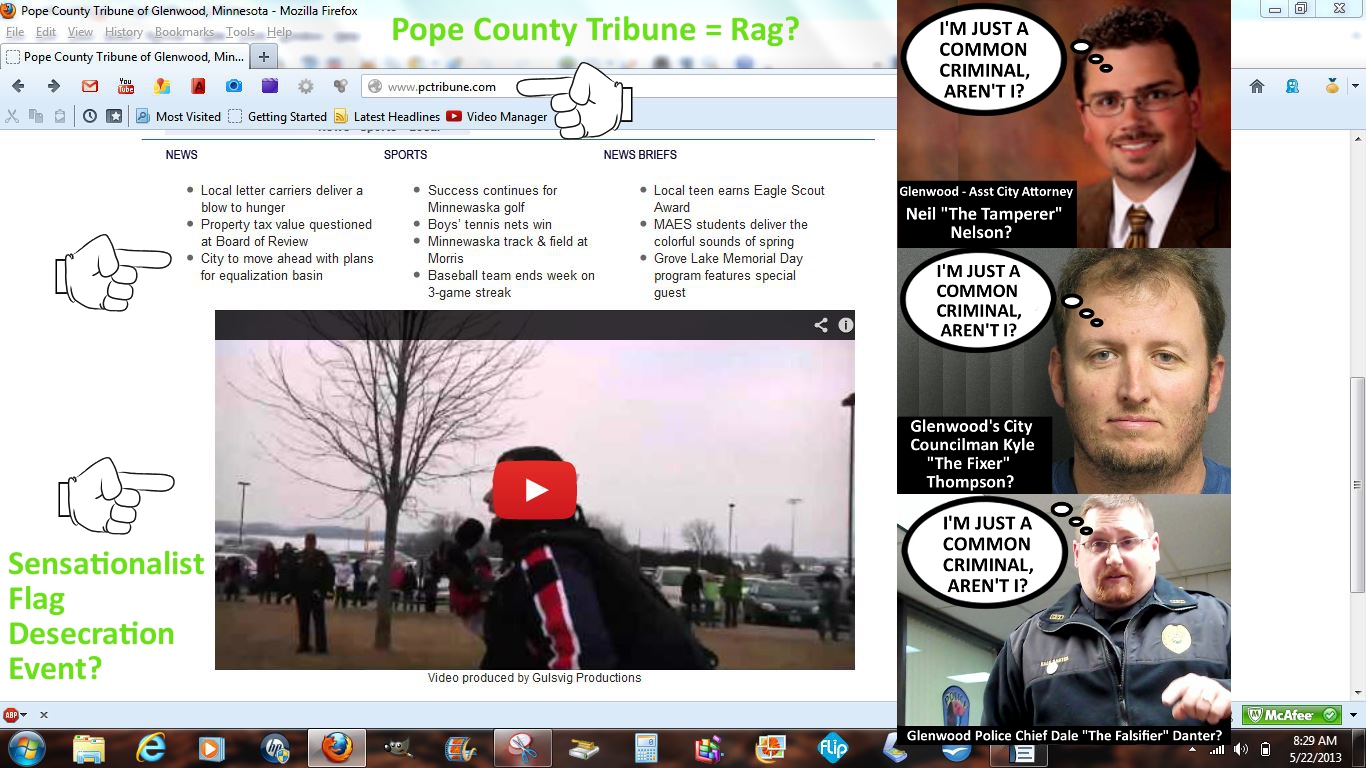Image resolution: width=1366 pixels, height=768 pixels.
Task: Click the volume speaker tray icon
Action: coord(1241,748)
